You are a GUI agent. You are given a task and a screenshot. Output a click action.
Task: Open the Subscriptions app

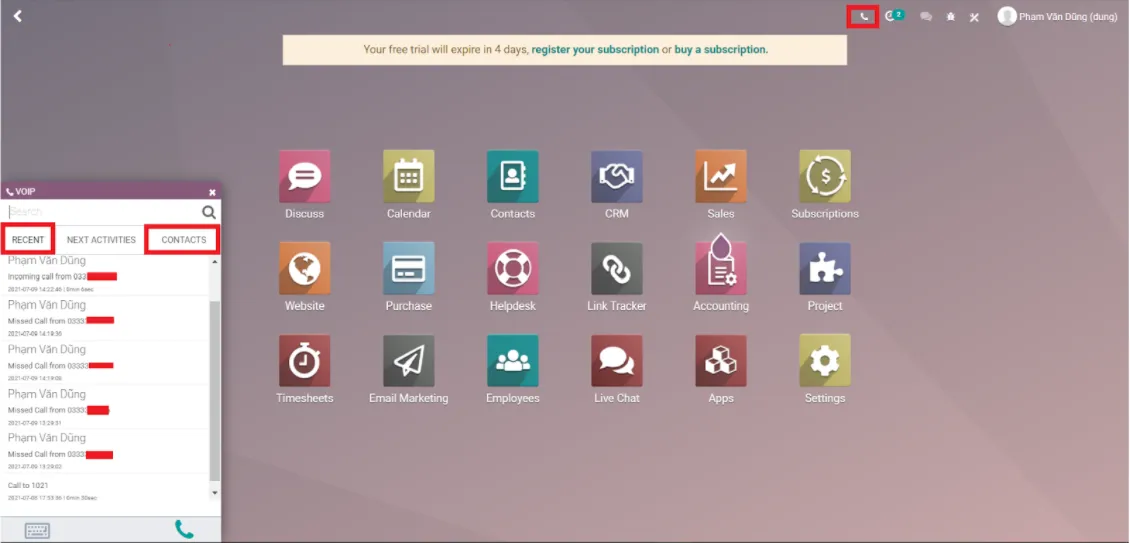[x=825, y=176]
